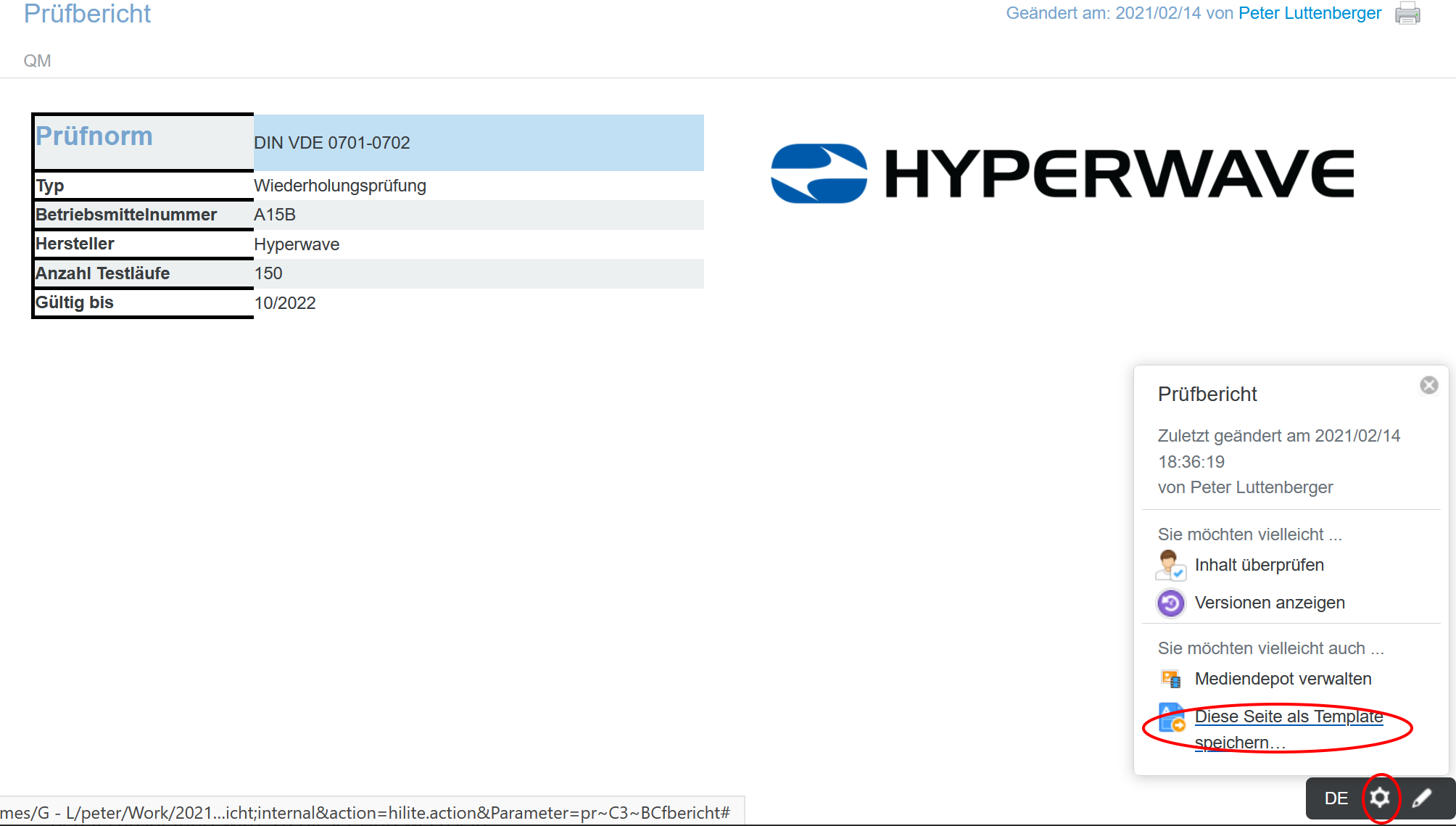Click the Hyperwave logo image
Viewport: 1456px width, 826px height.
tap(1062, 173)
